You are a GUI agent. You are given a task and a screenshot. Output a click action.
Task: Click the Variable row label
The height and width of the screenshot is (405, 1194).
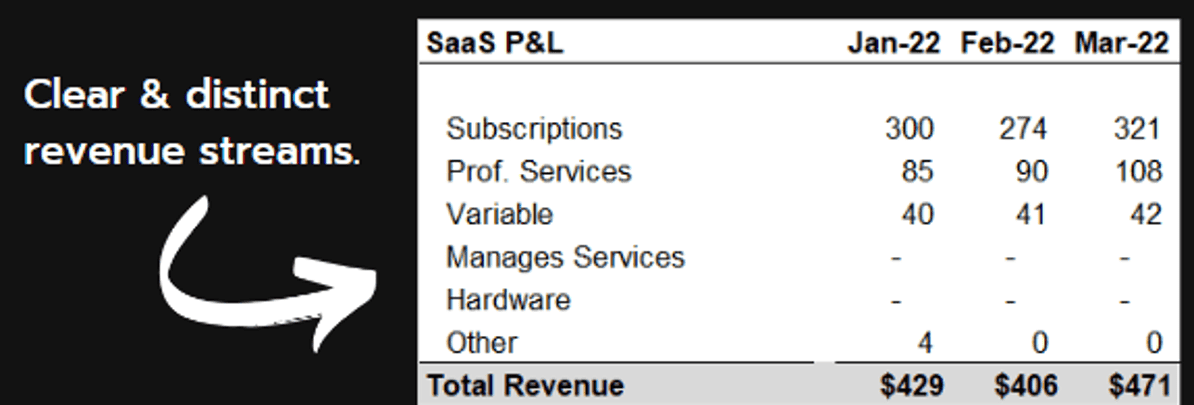click(x=500, y=214)
